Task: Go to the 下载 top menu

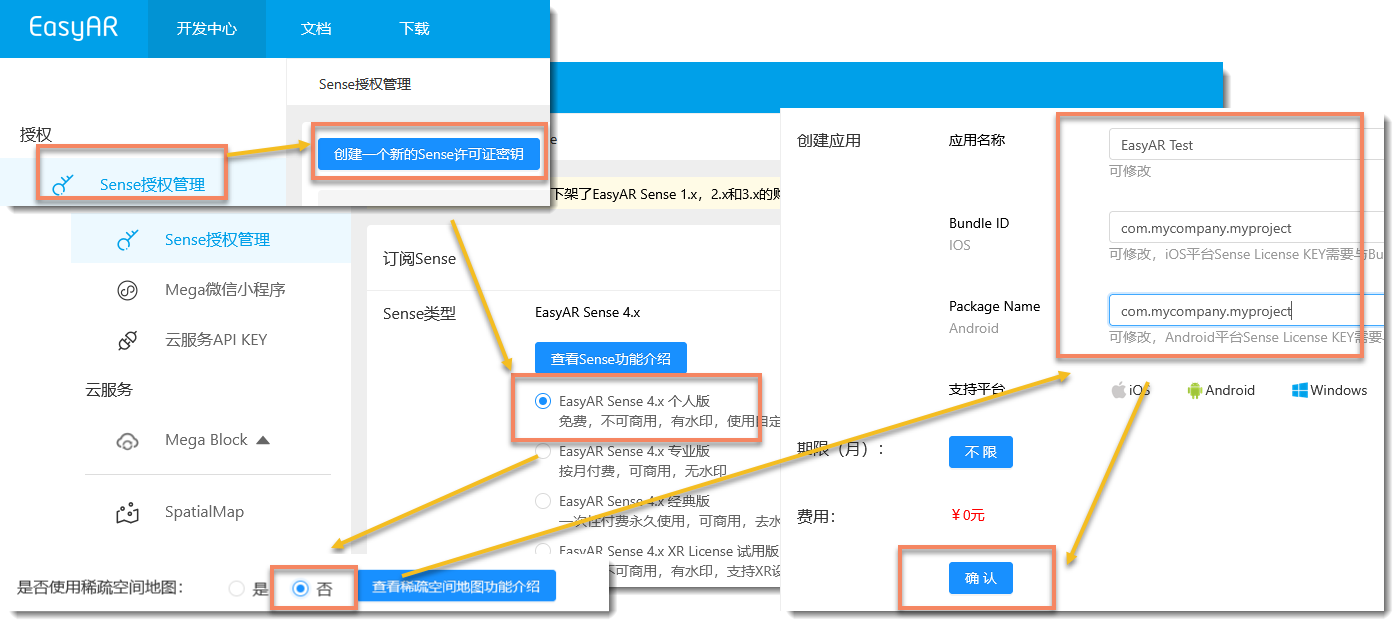Action: point(414,29)
